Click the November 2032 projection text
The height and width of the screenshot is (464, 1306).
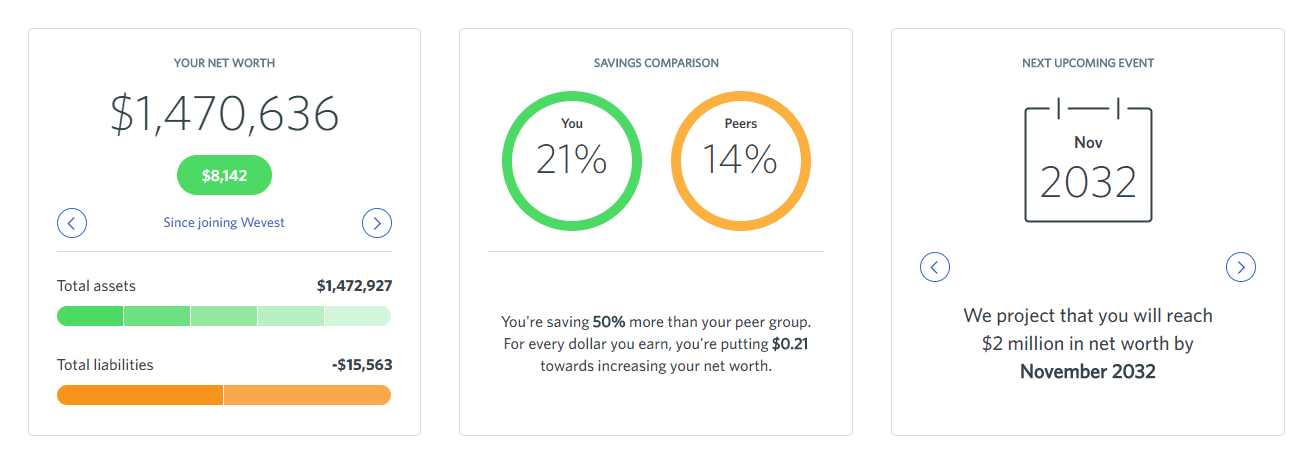pyautogui.click(x=1087, y=372)
